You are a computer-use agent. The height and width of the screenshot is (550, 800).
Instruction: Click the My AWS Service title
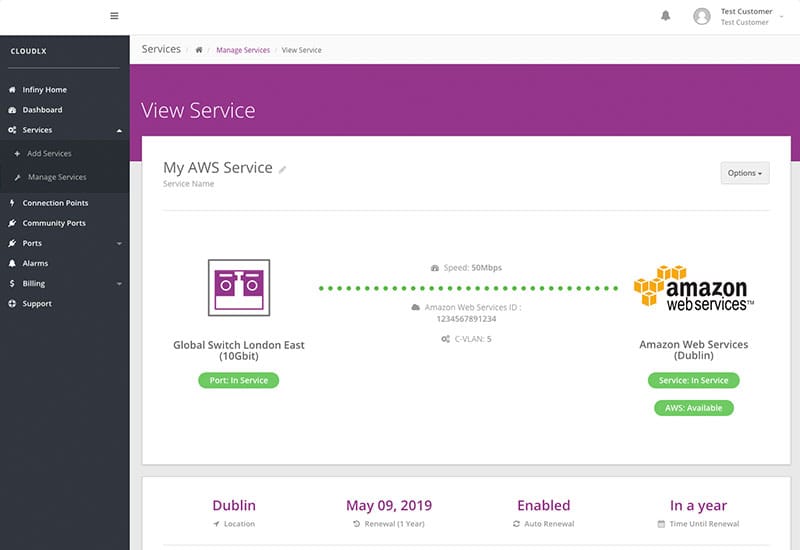click(218, 168)
